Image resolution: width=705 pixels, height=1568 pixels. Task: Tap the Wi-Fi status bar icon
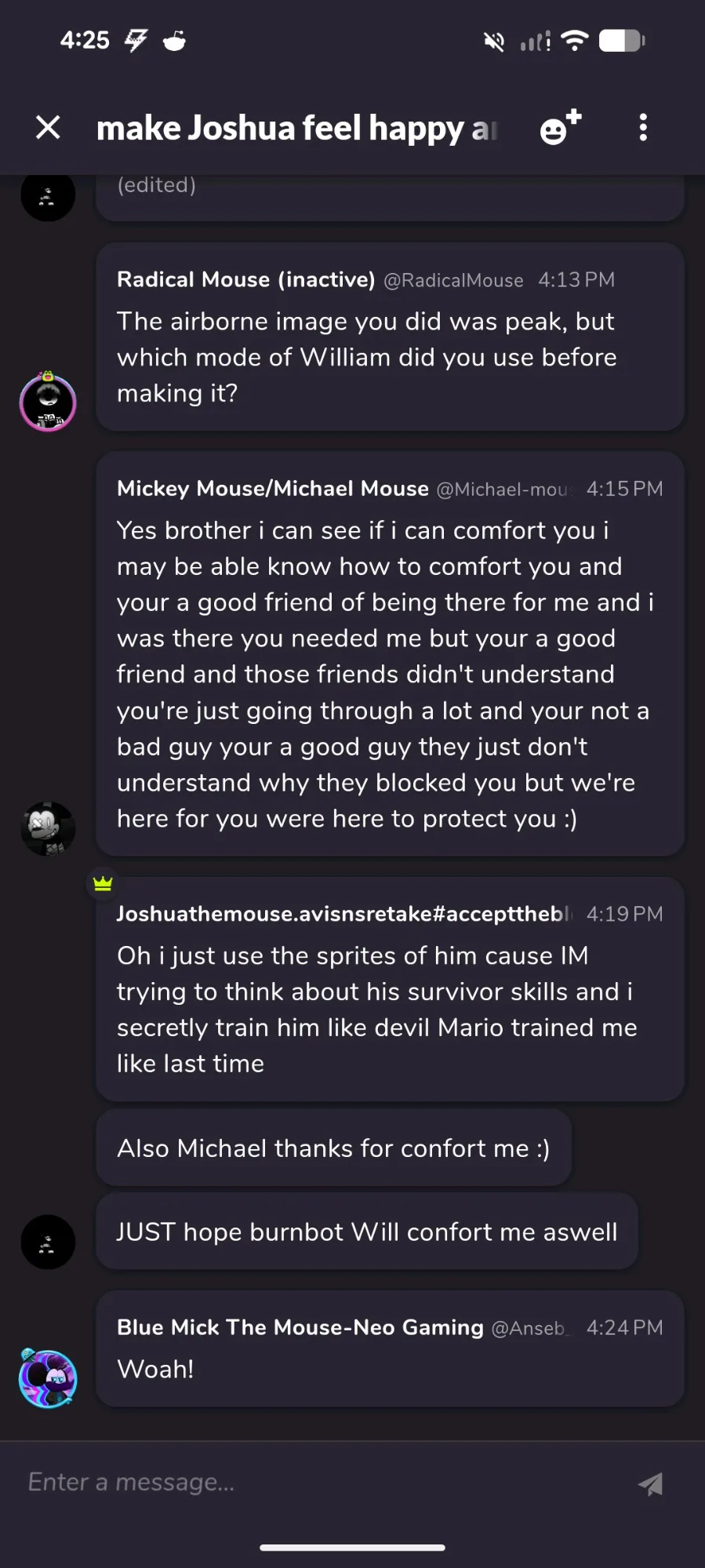pyautogui.click(x=576, y=41)
